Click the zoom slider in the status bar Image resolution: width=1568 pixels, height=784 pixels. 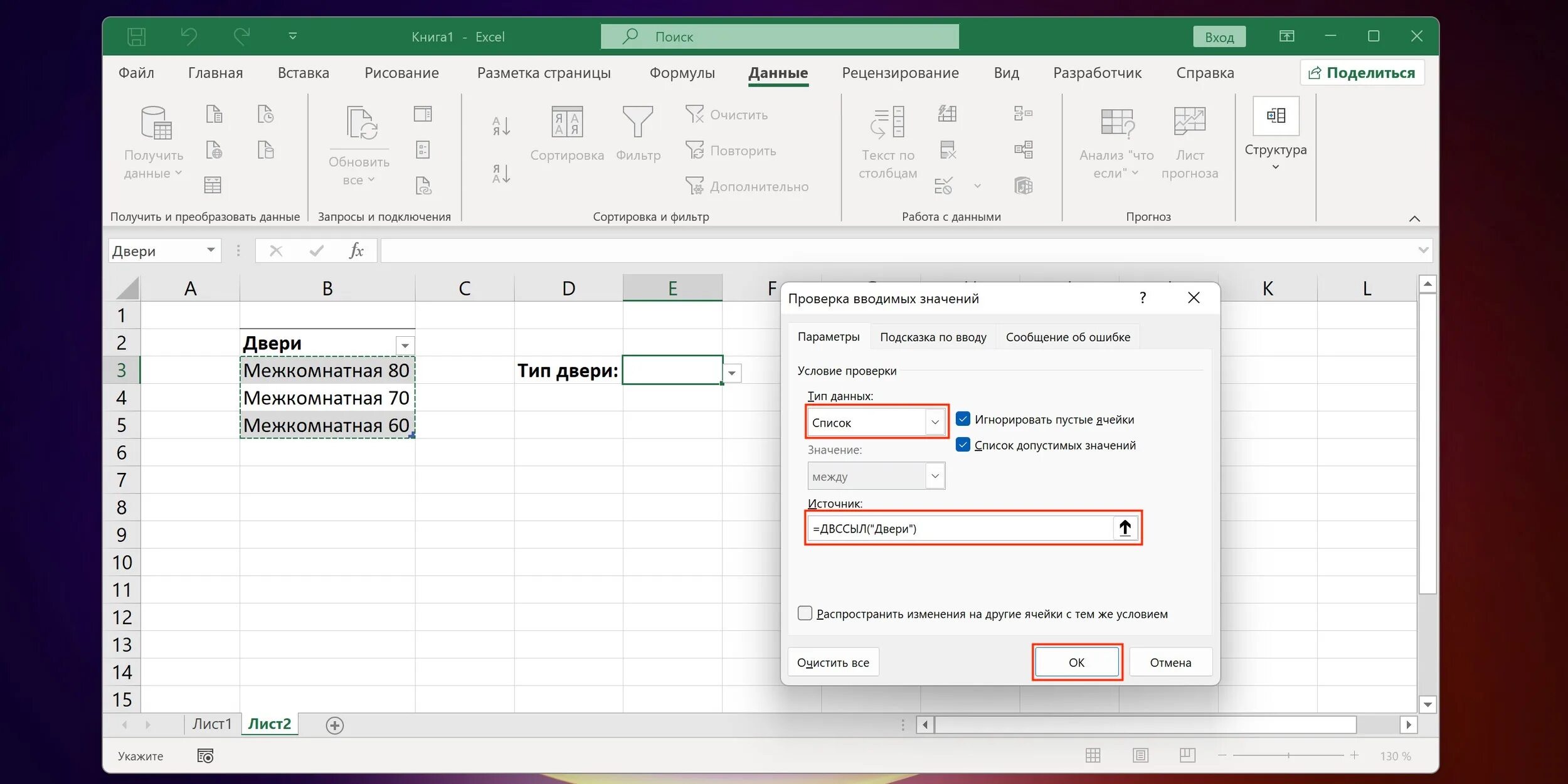pos(1288,756)
